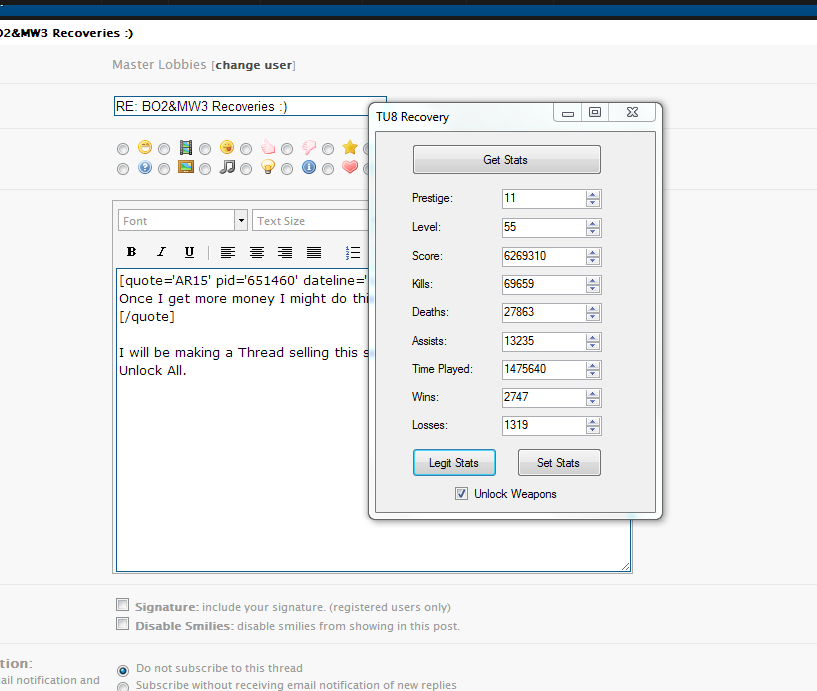This screenshot has height=691, width=817.
Task: Click the Prestige number field
Action: [544, 199]
